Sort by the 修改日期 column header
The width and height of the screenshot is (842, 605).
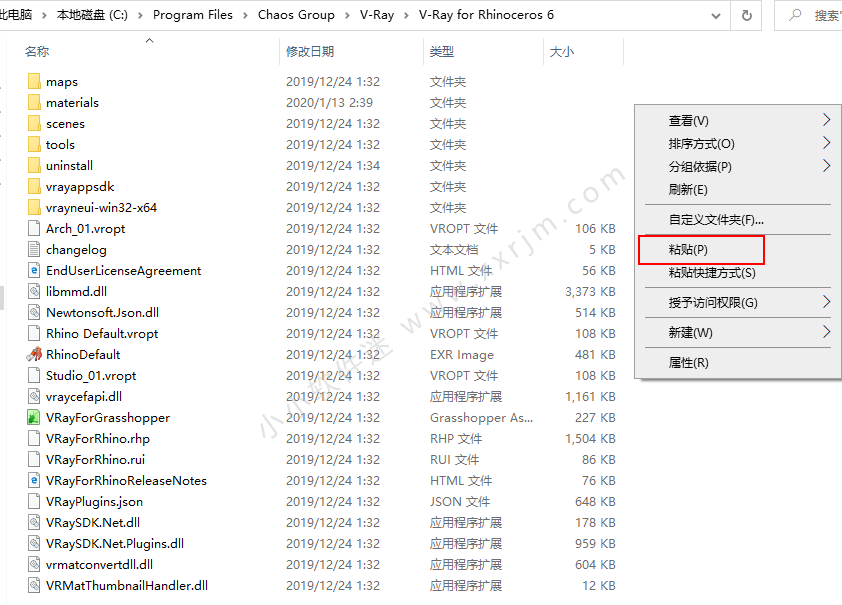tap(310, 52)
